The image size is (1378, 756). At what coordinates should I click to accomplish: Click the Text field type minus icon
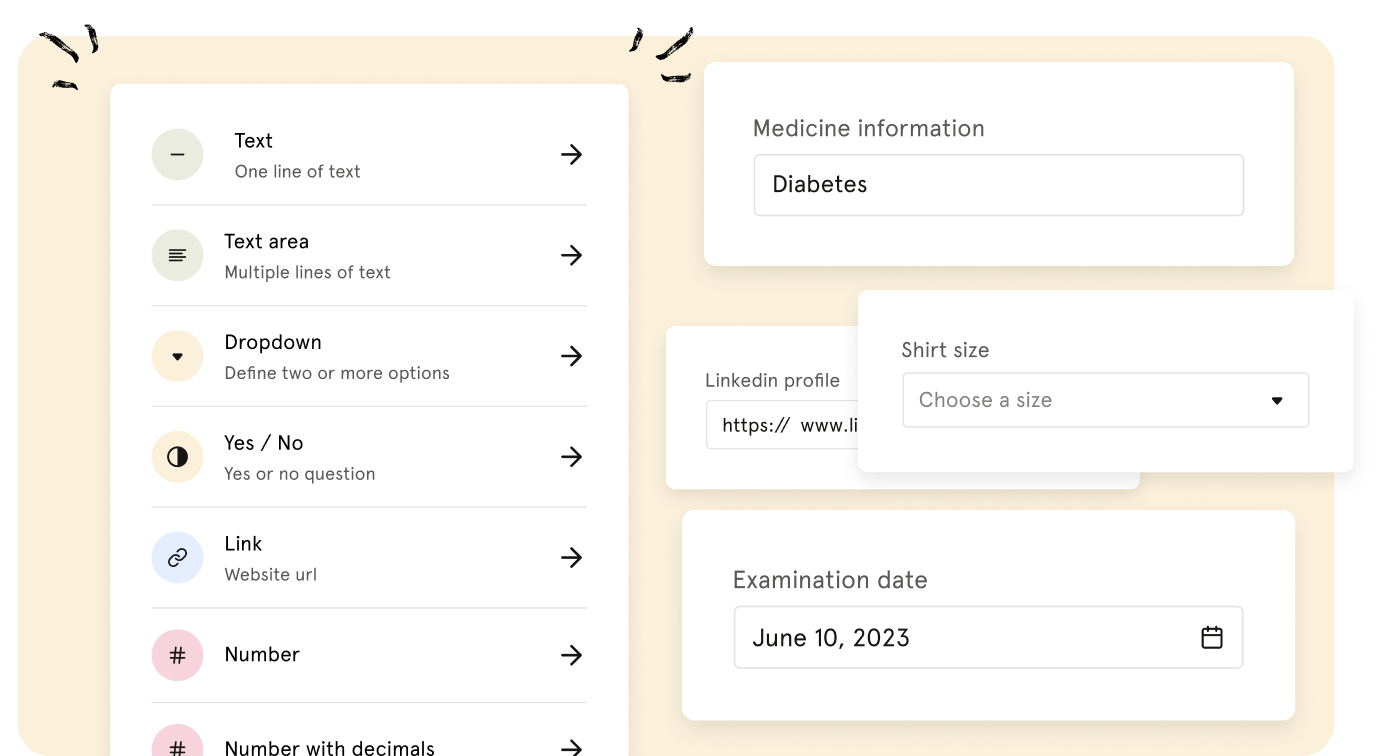click(x=177, y=155)
